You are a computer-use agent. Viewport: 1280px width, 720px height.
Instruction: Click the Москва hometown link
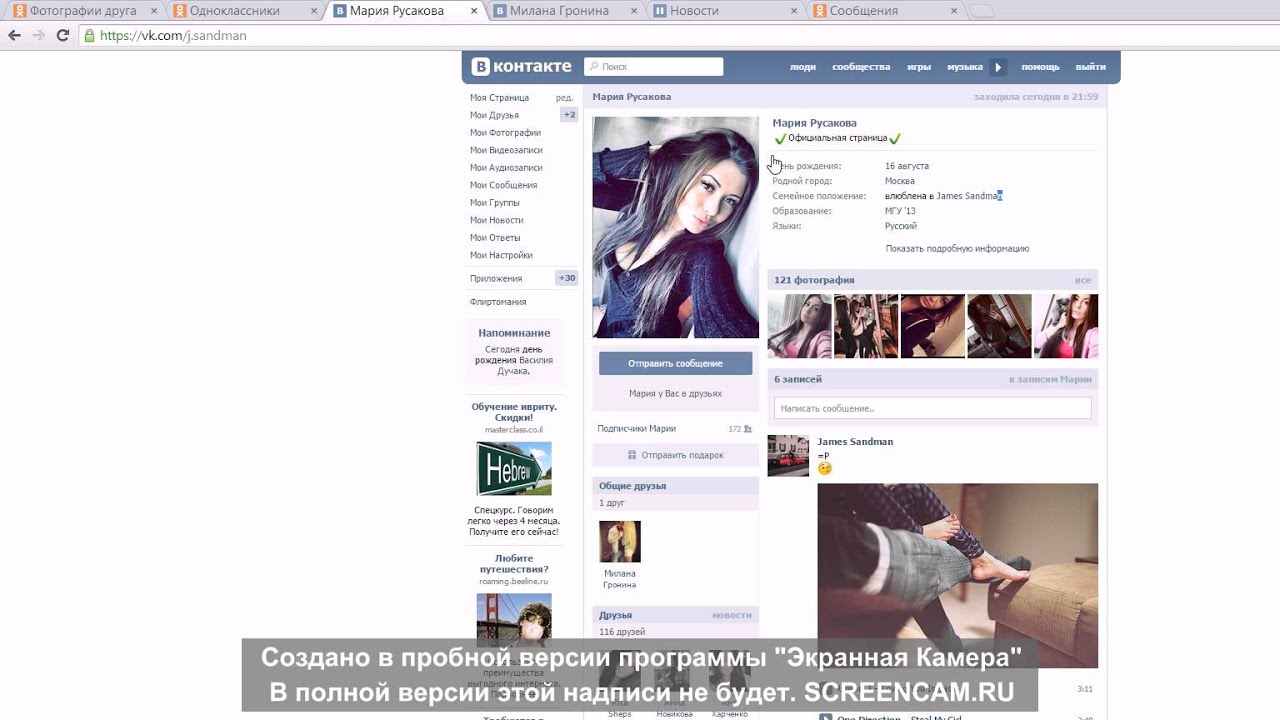(900, 181)
